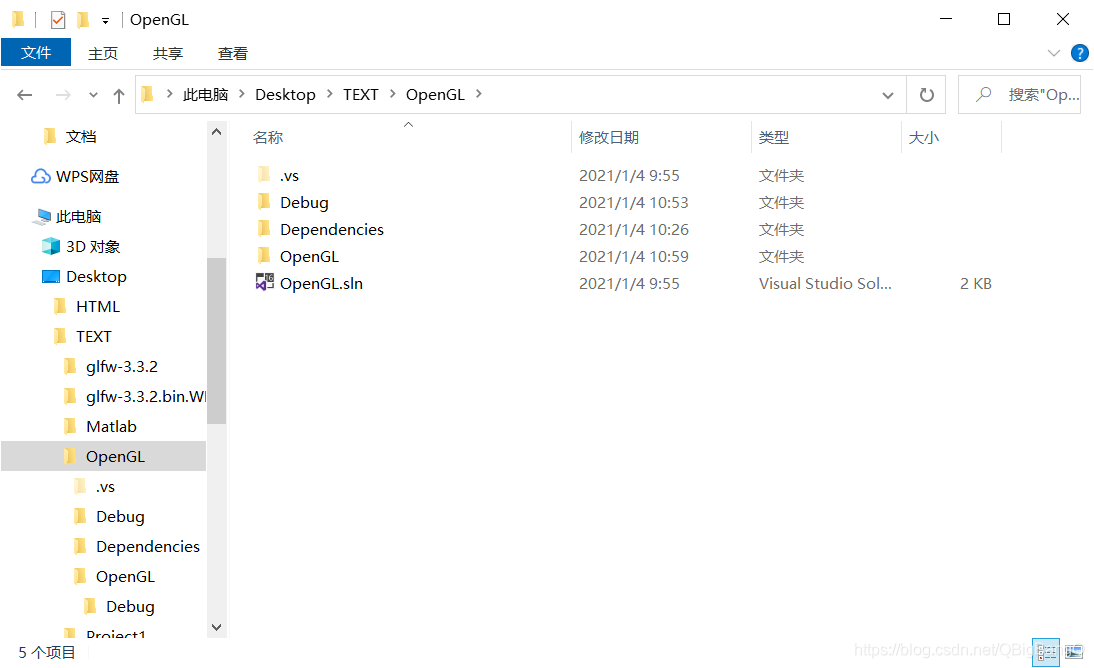The height and width of the screenshot is (668, 1094).
Task: Open the TEXT folder in navigation tree
Action: tap(93, 336)
